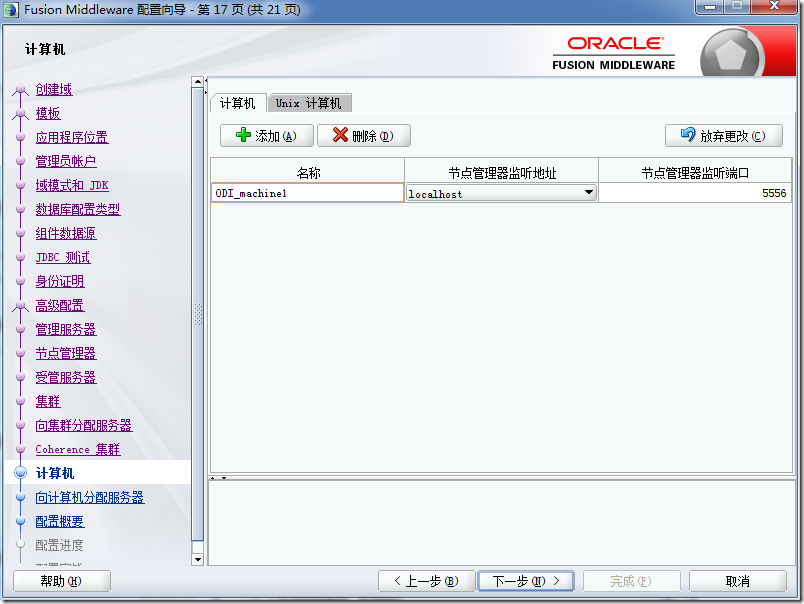804x604 pixels.
Task: Click the 放弃更改(C) button
Action: pyautogui.click(x=723, y=135)
